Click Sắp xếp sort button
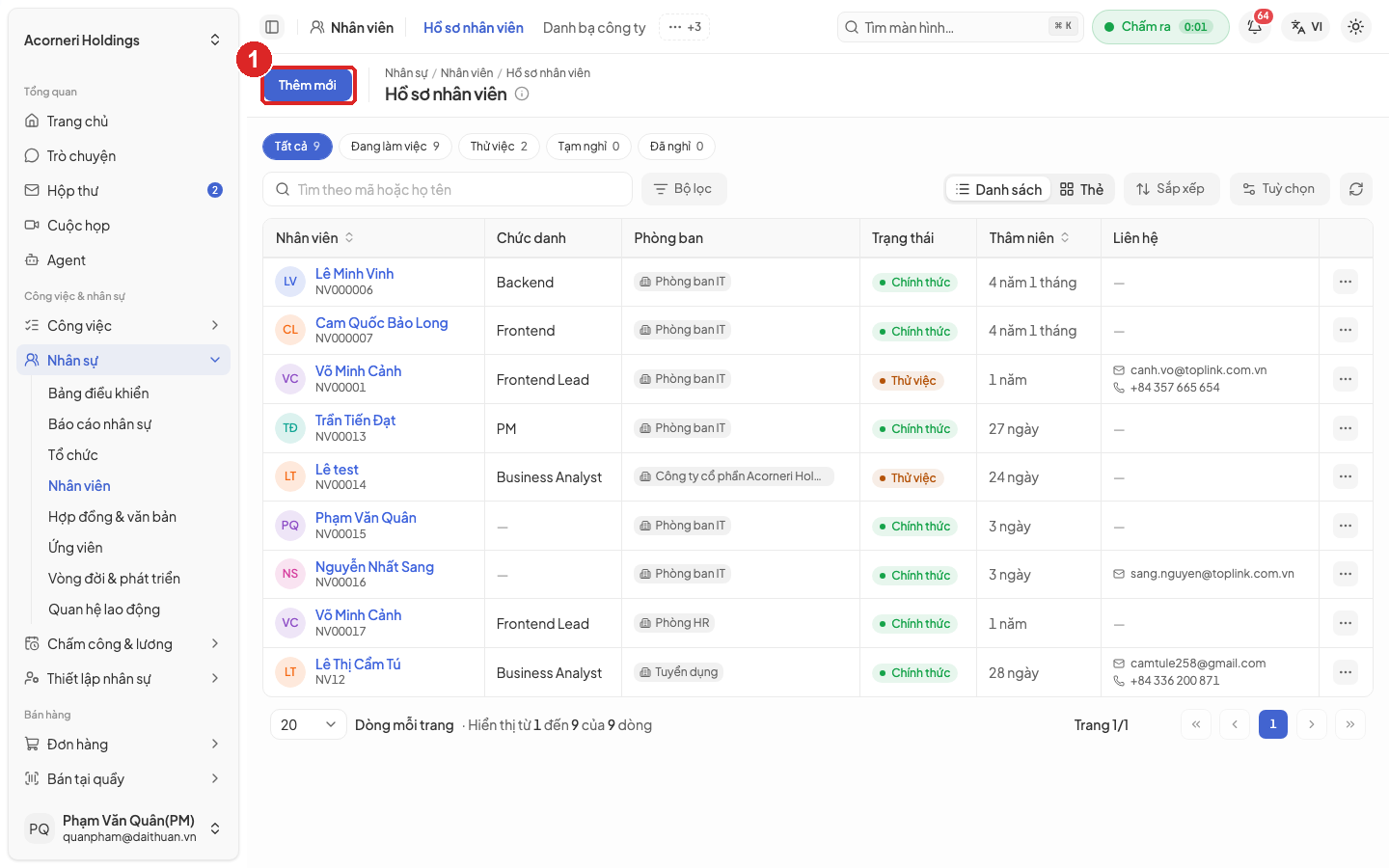Screen dimensions: 1389x868 (x=1171, y=189)
